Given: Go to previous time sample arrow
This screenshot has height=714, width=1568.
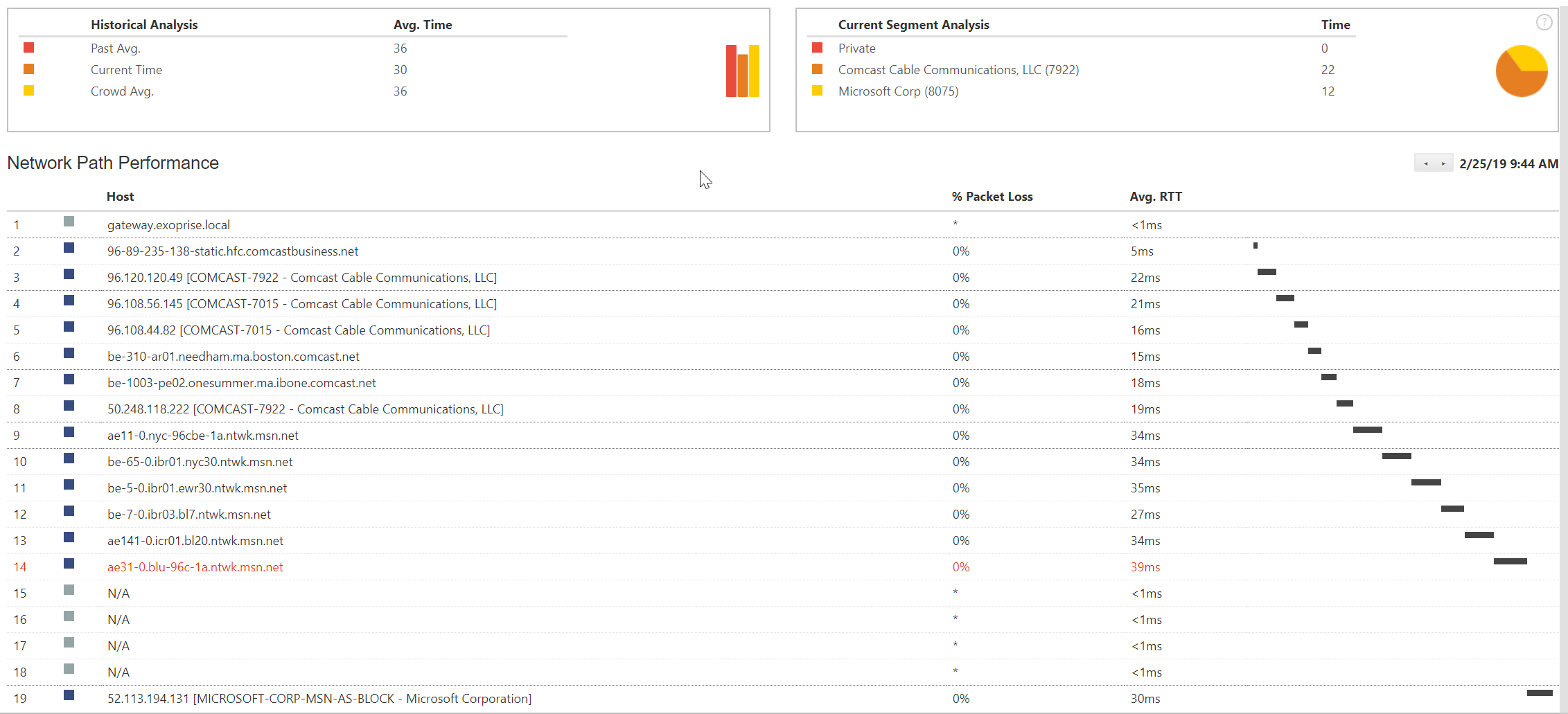Looking at the screenshot, I should 1425,163.
